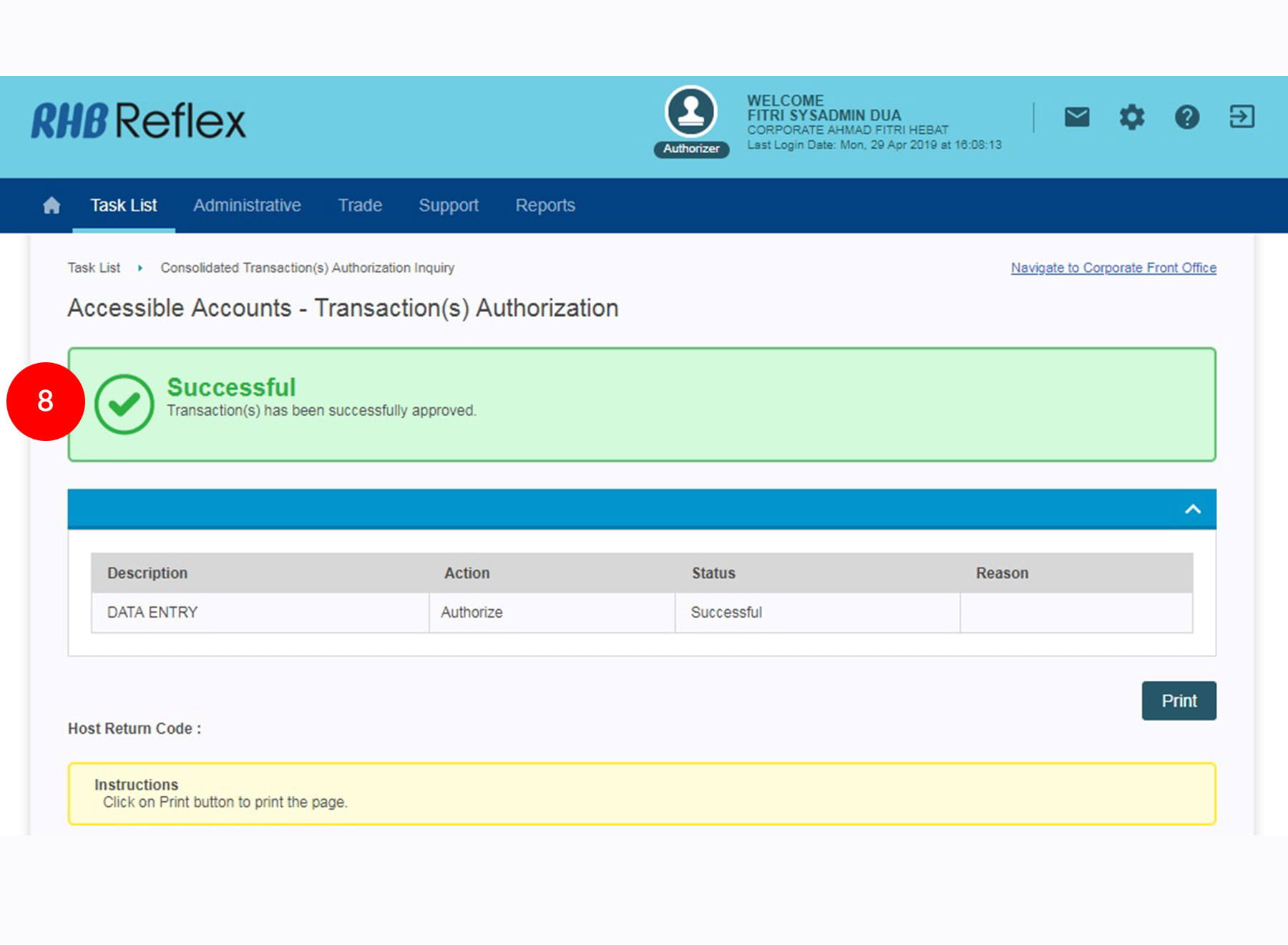Open the Administrative menu
The height and width of the screenshot is (945, 1288).
[247, 205]
